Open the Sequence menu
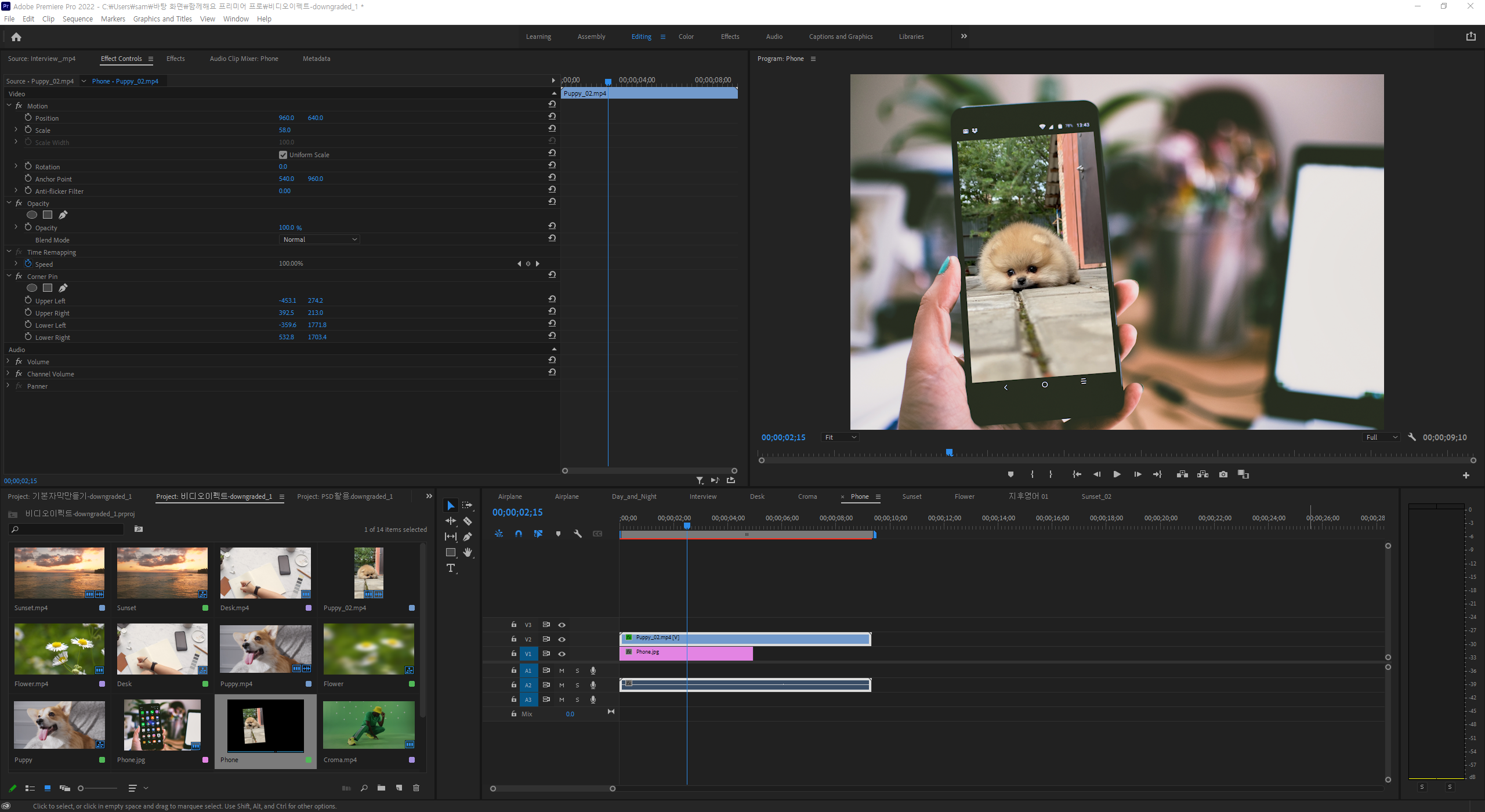 click(x=77, y=19)
